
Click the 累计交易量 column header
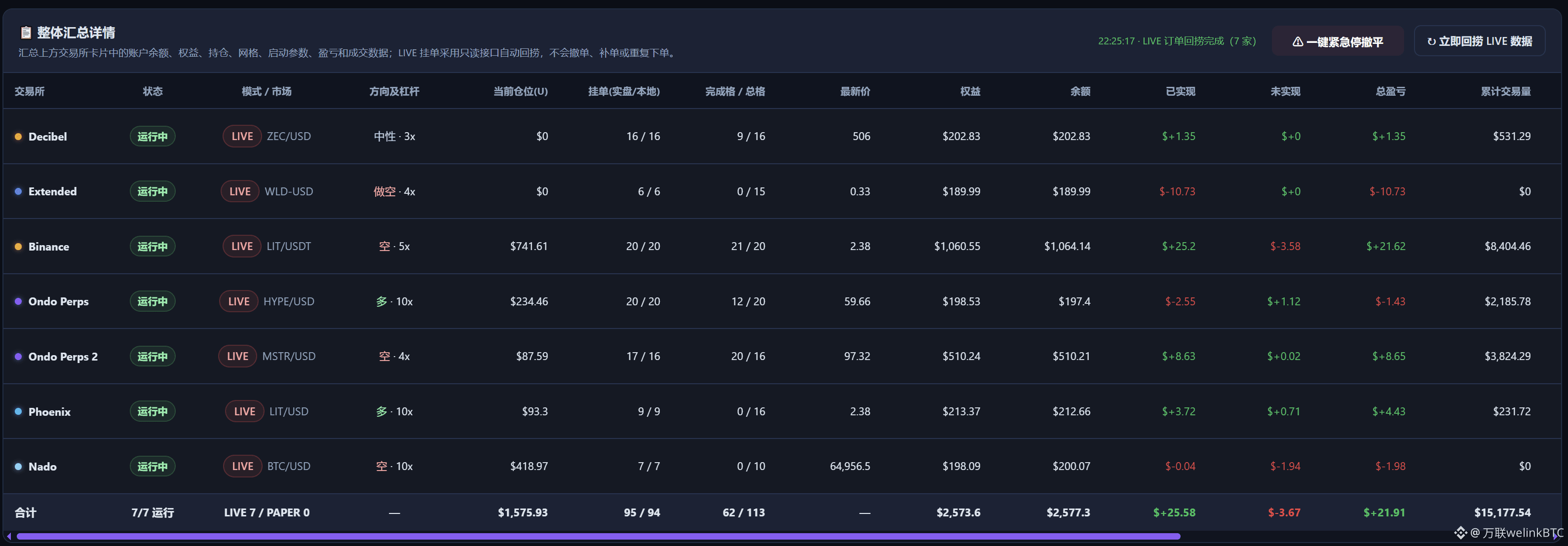coord(1506,91)
